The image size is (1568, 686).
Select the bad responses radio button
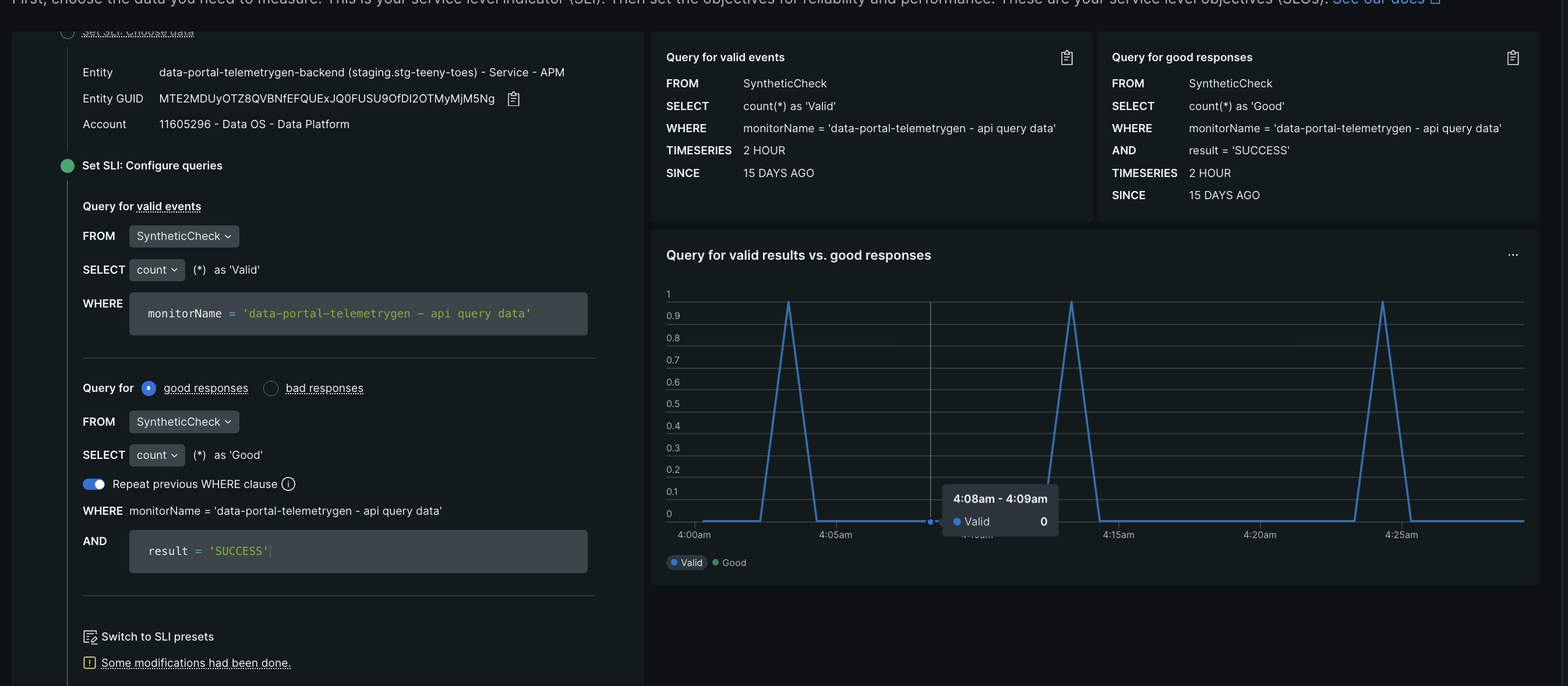click(271, 388)
